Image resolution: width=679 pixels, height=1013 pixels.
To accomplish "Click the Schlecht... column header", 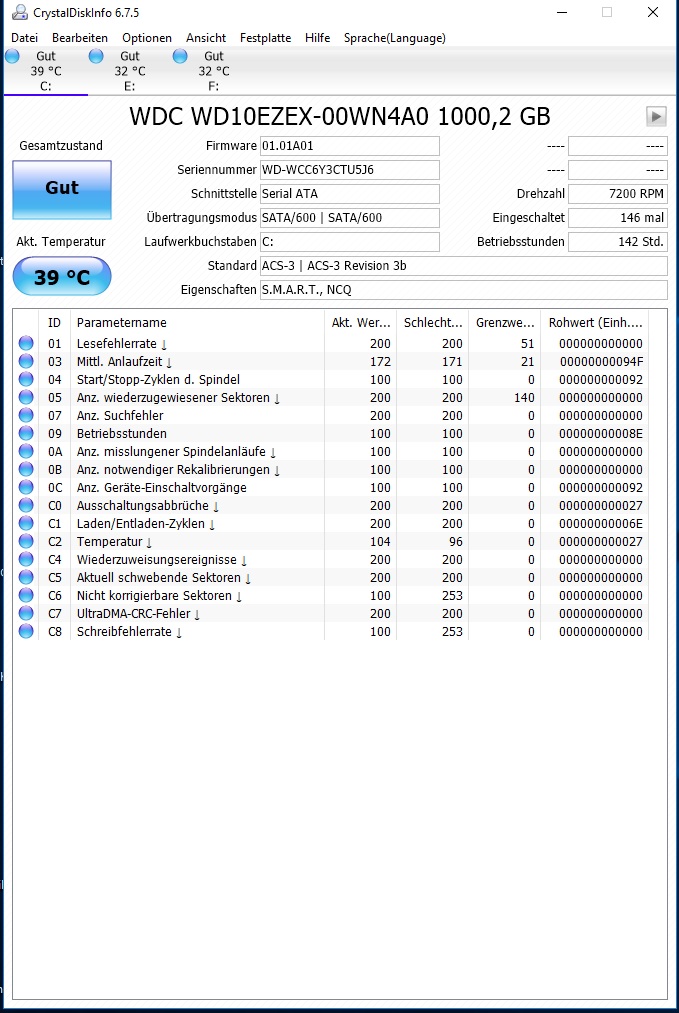I will 433,322.
